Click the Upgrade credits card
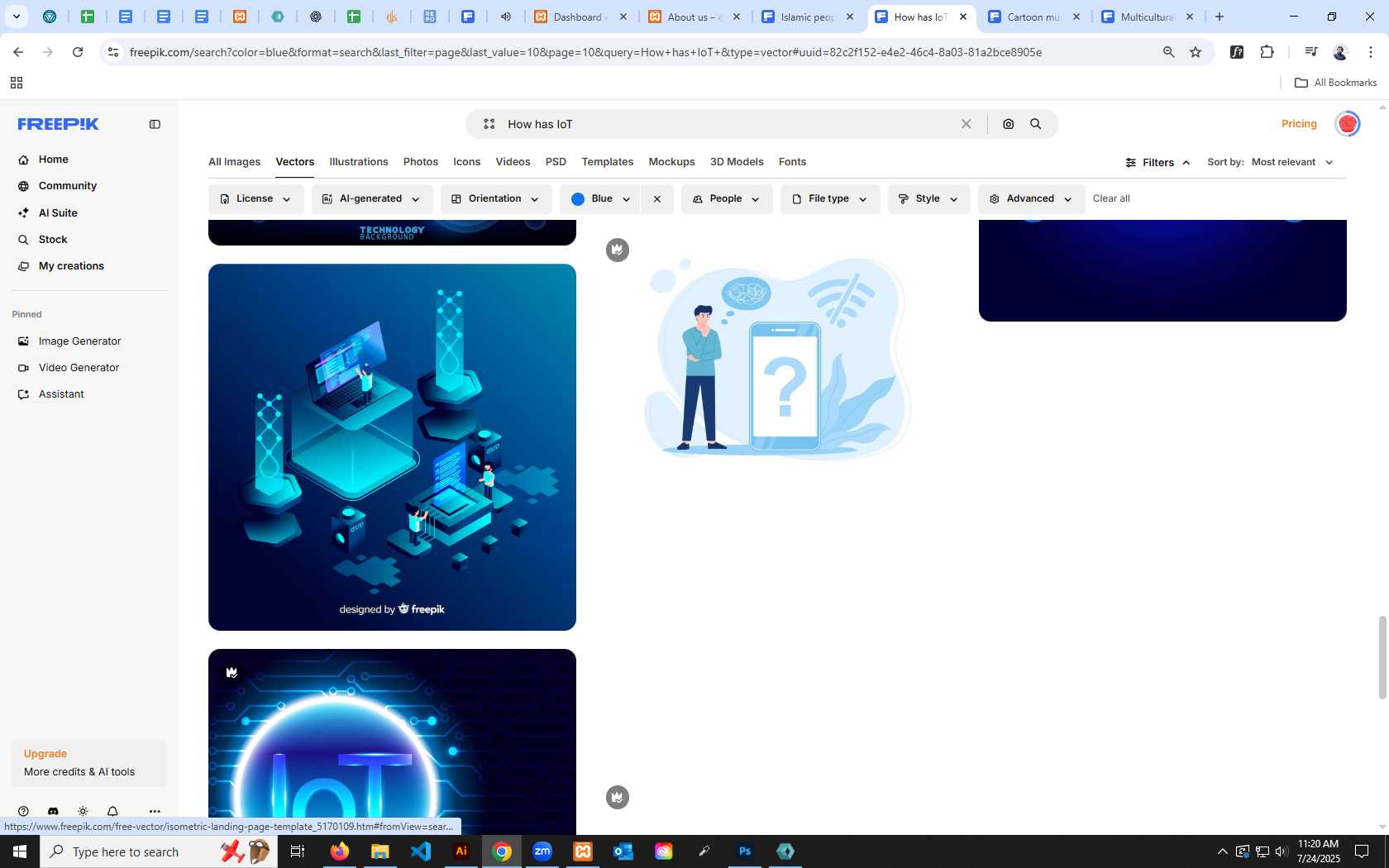 pos(89,762)
